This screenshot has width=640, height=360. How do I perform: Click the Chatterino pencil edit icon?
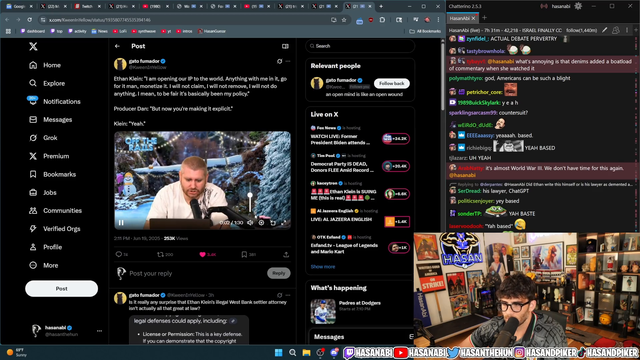tap(604, 30)
